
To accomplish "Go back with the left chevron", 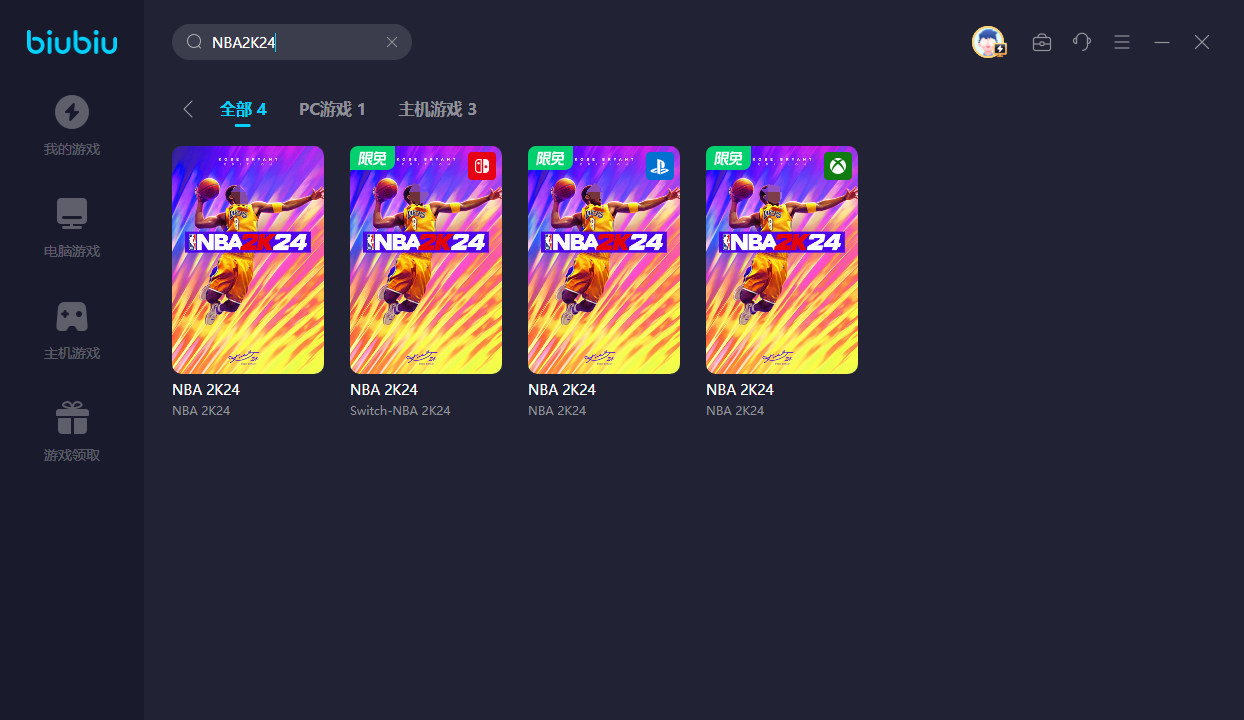I will (188, 109).
